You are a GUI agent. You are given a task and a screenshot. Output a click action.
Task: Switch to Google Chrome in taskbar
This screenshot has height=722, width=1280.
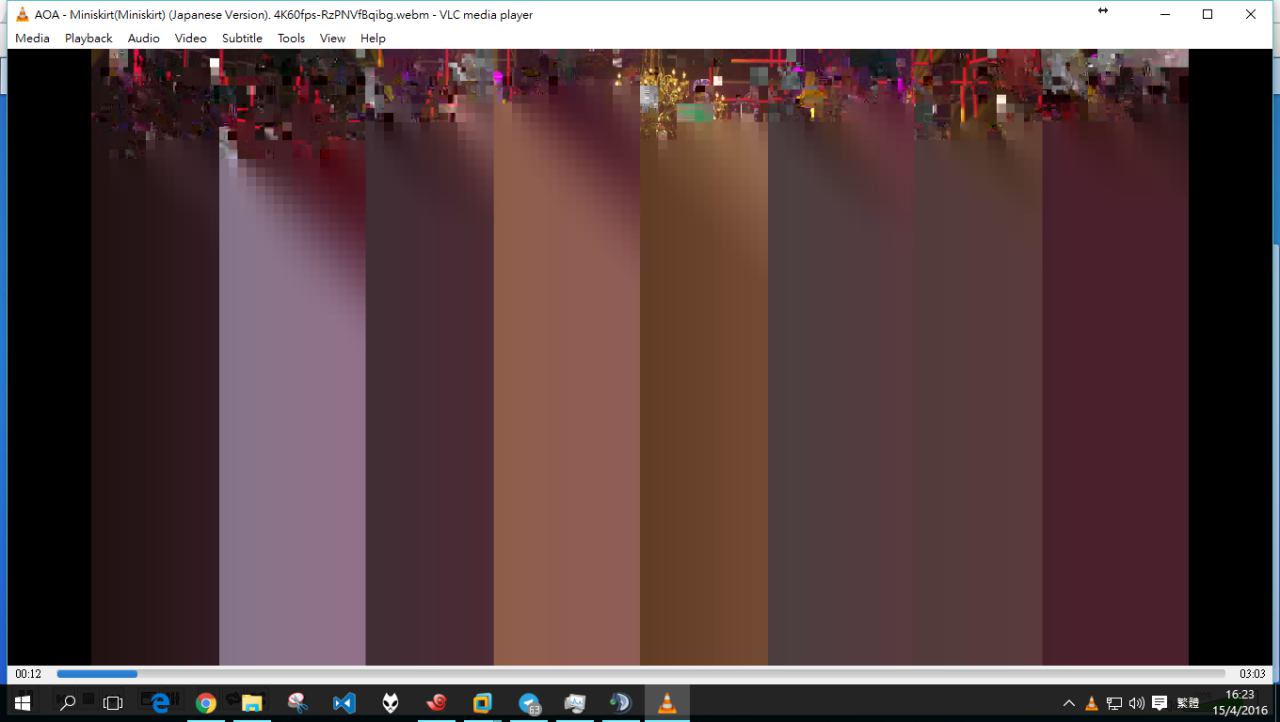pyautogui.click(x=206, y=703)
